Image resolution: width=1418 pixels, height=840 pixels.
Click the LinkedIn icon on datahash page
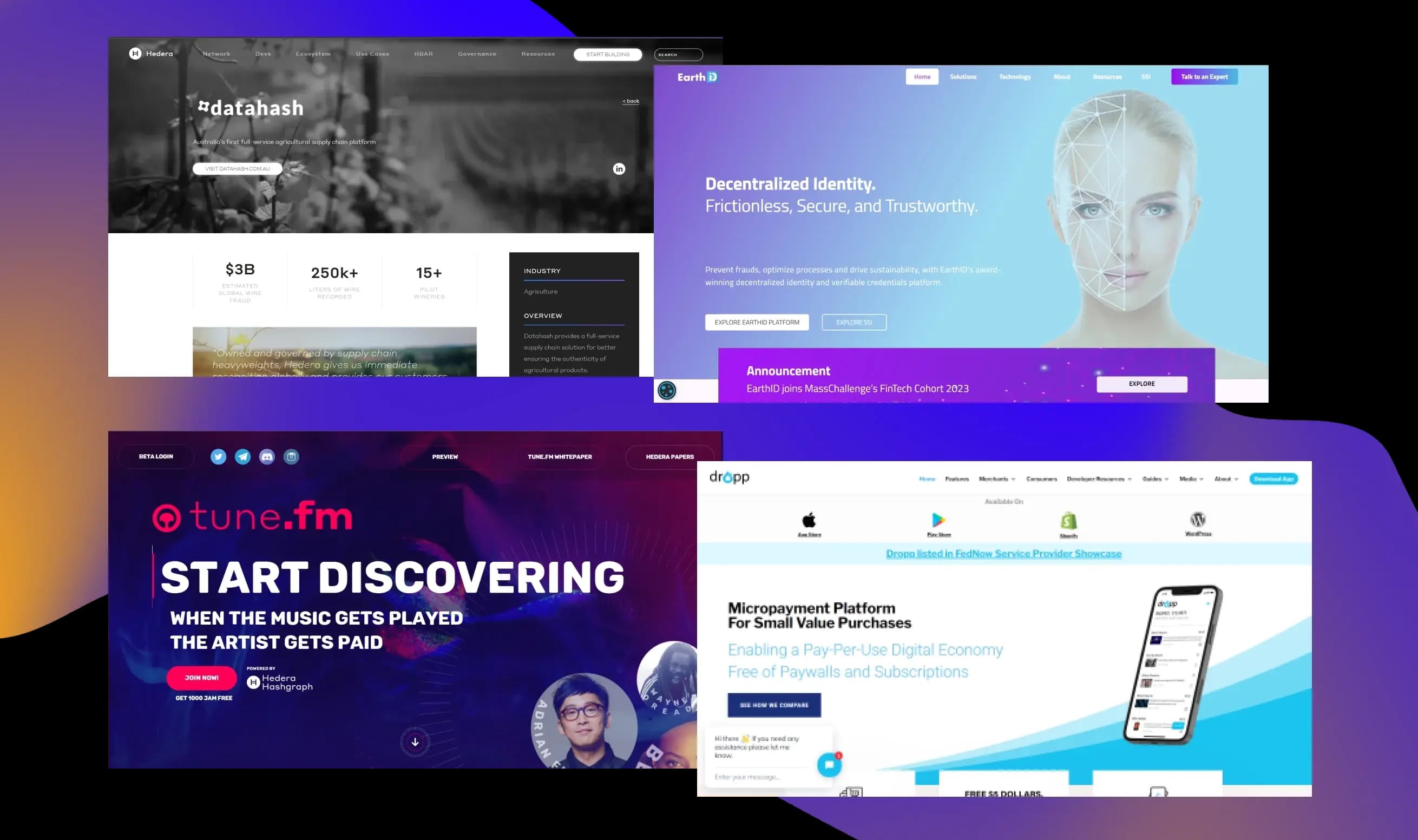pos(619,167)
